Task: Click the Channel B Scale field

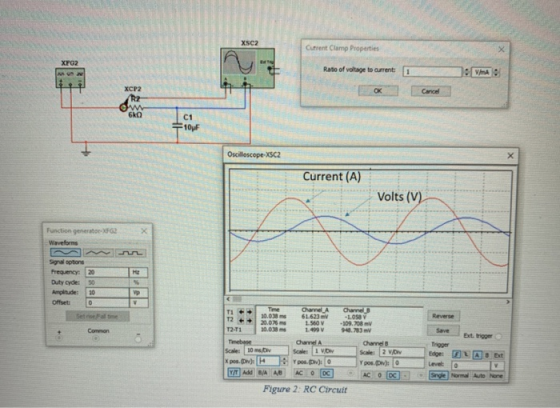Action: pos(402,352)
